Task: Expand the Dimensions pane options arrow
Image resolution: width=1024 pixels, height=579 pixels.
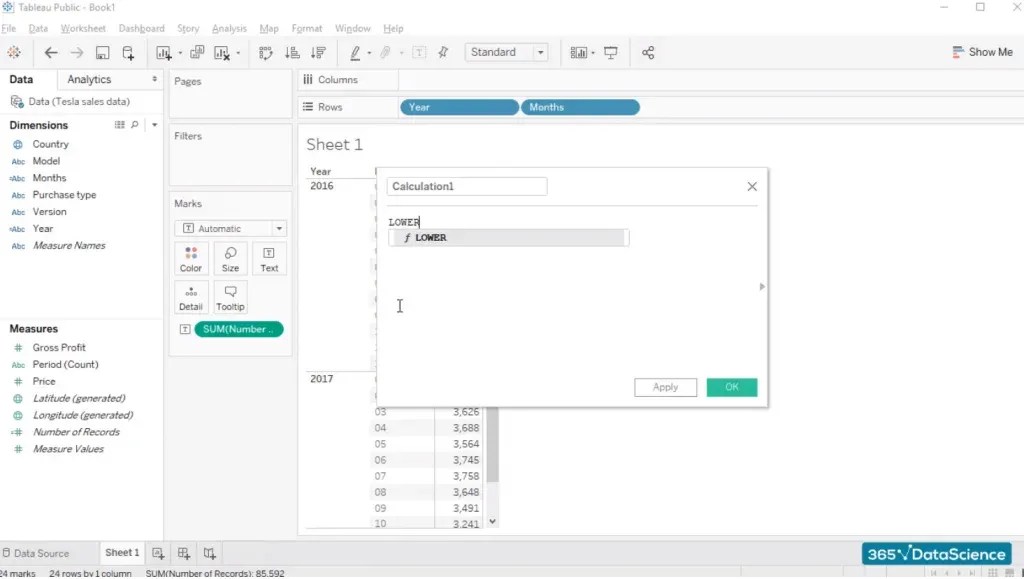Action: click(153, 124)
